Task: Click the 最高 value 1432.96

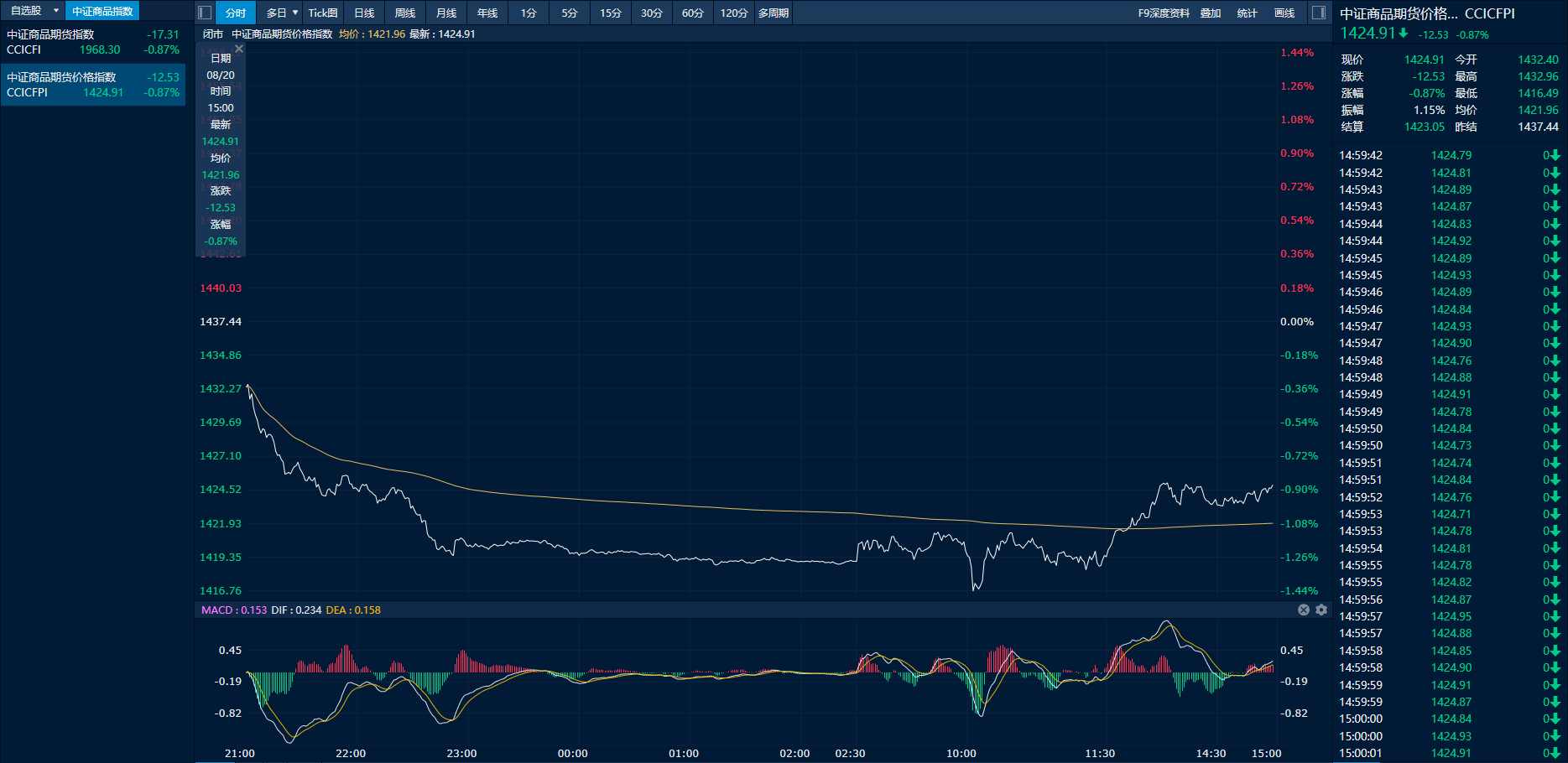Action: tap(1538, 76)
